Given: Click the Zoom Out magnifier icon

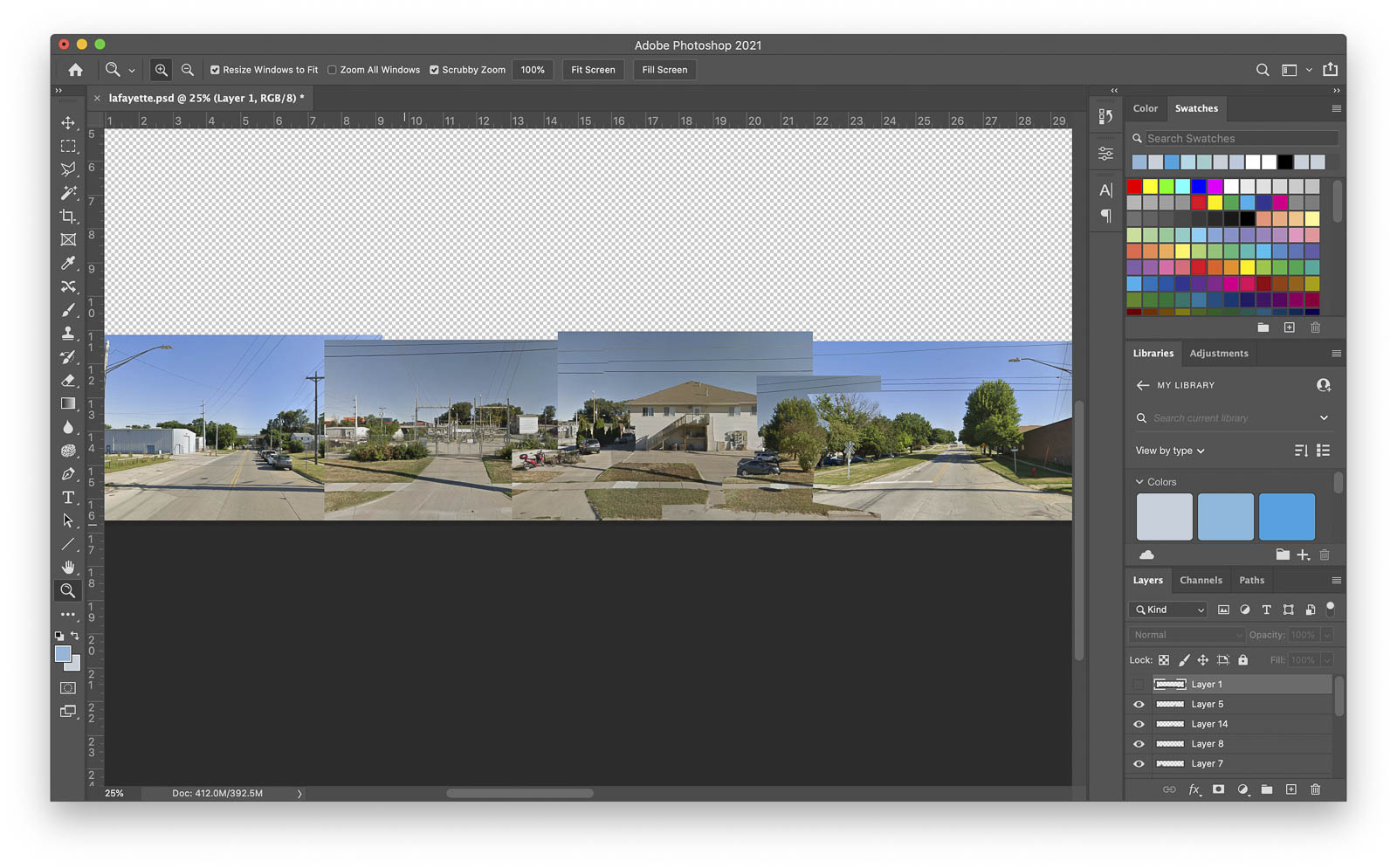Looking at the screenshot, I should pos(187,70).
